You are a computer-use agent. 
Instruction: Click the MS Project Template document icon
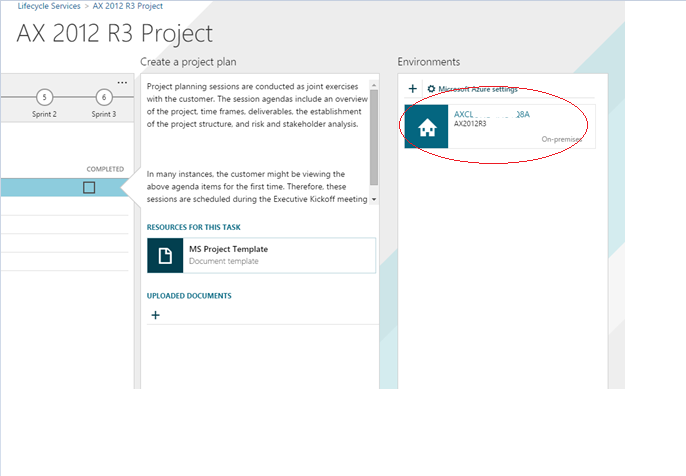165,255
